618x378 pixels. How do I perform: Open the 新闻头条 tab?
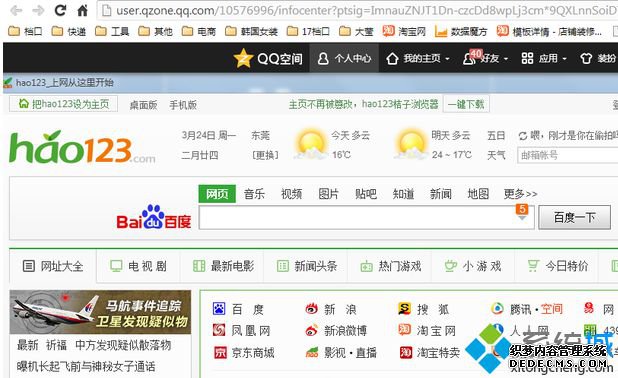coord(307,266)
